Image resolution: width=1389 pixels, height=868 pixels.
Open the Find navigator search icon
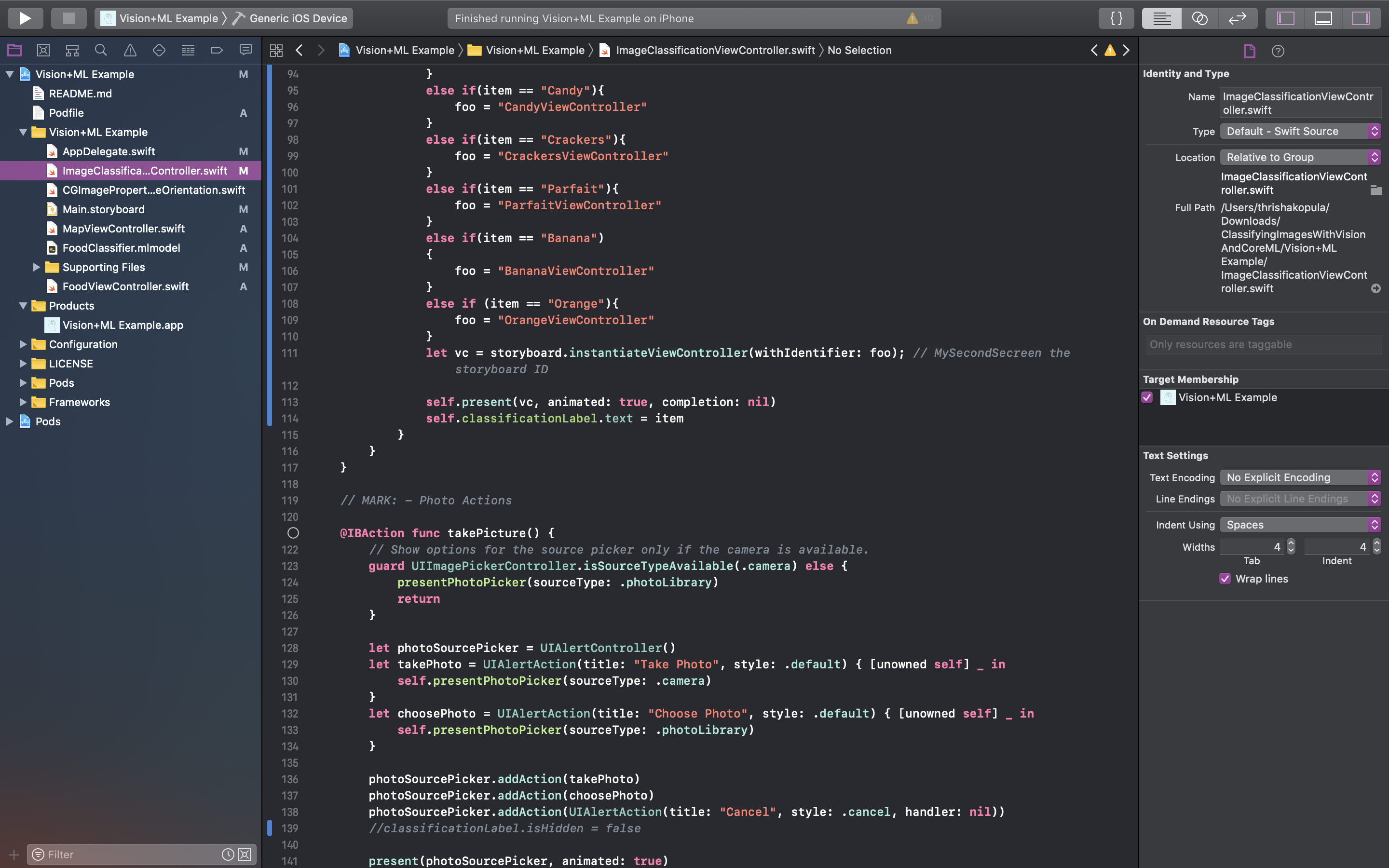[x=101, y=51]
